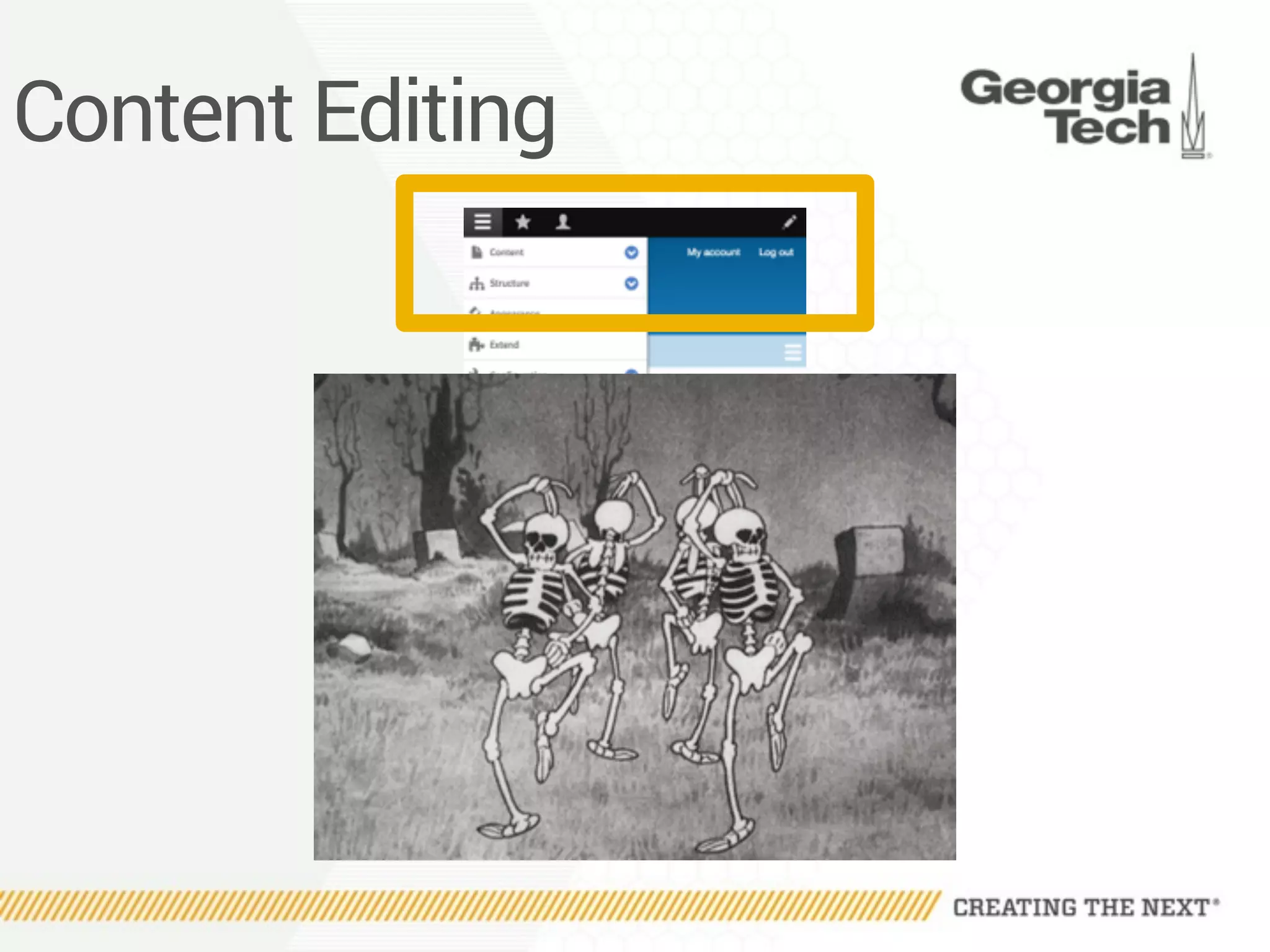The height and width of the screenshot is (952, 1270).
Task: Expand the Content menu chevron
Action: 631,252
